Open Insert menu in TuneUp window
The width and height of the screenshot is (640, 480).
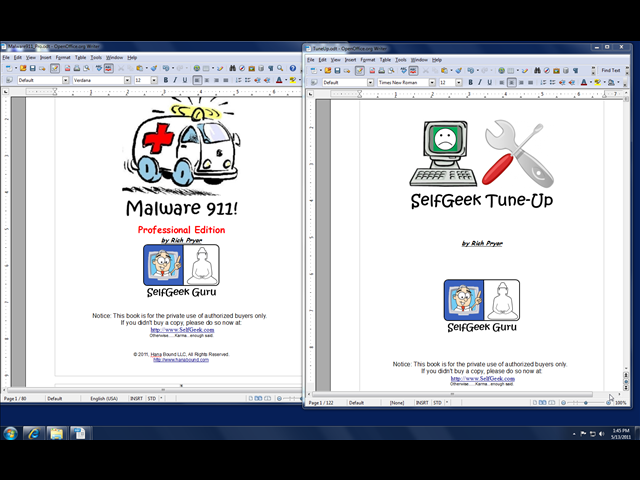tap(350, 60)
